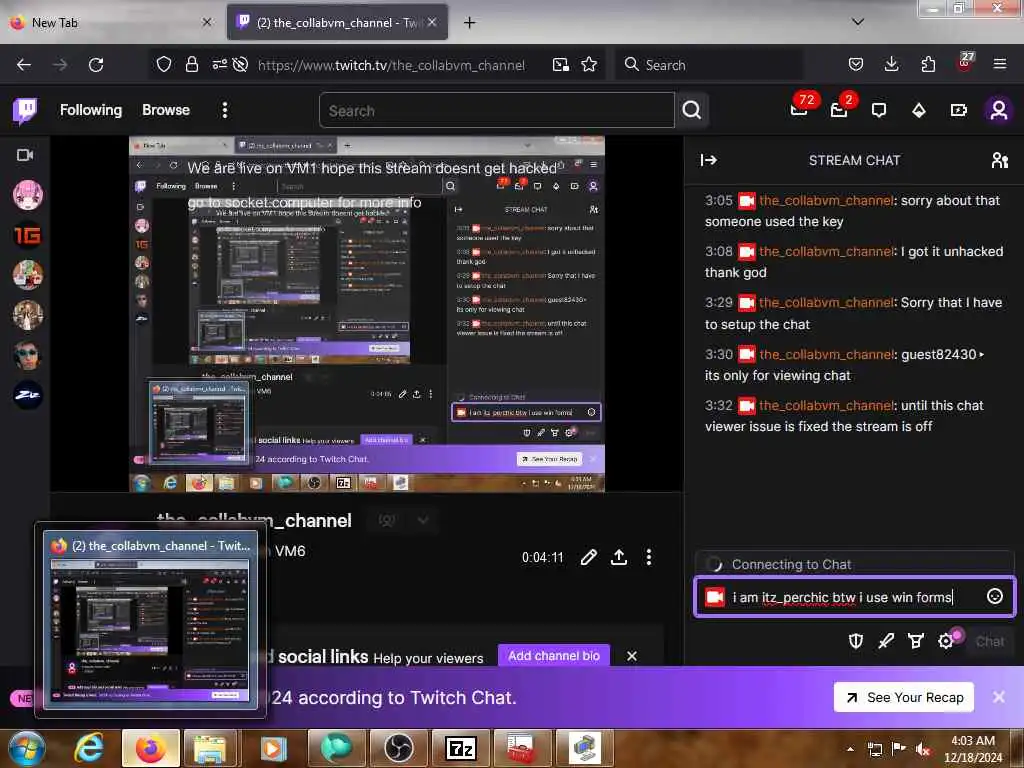Open the 1G followed channel avatar
Screen dimensions: 1024x768
pyautogui.click(x=27, y=235)
